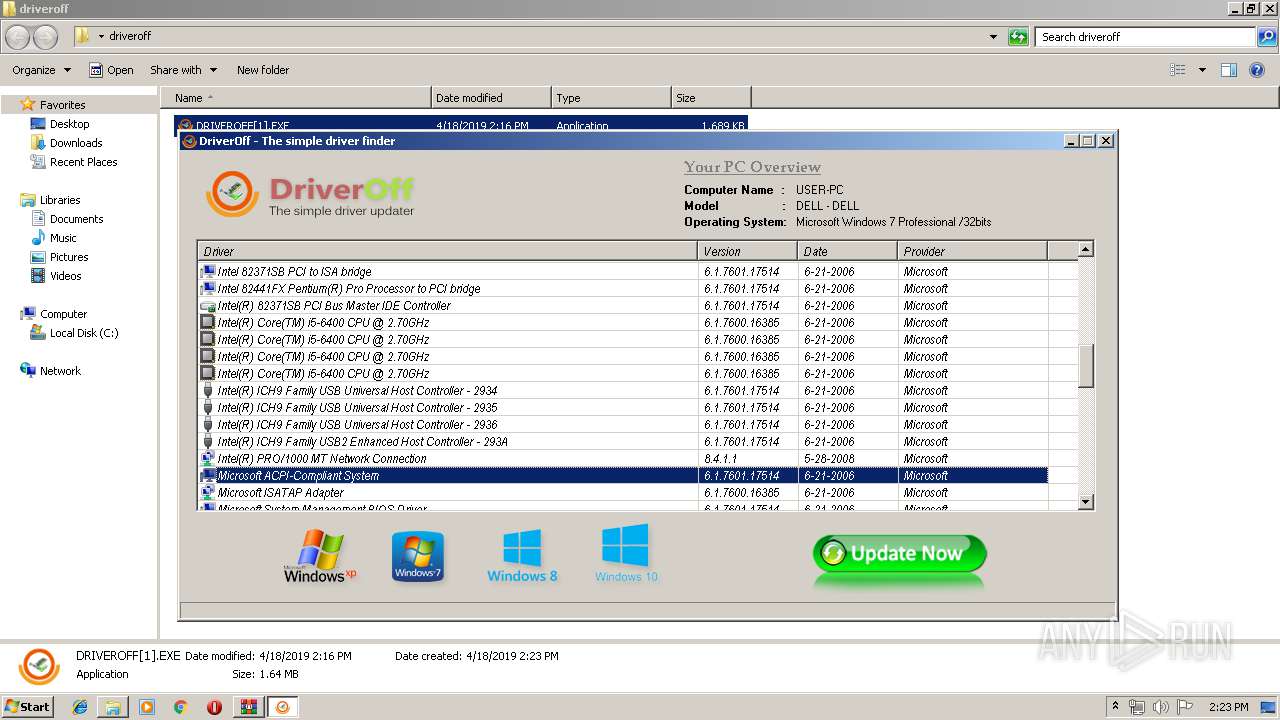Change the Explorer view layout icon
1280x720 pixels.
coord(1178,70)
